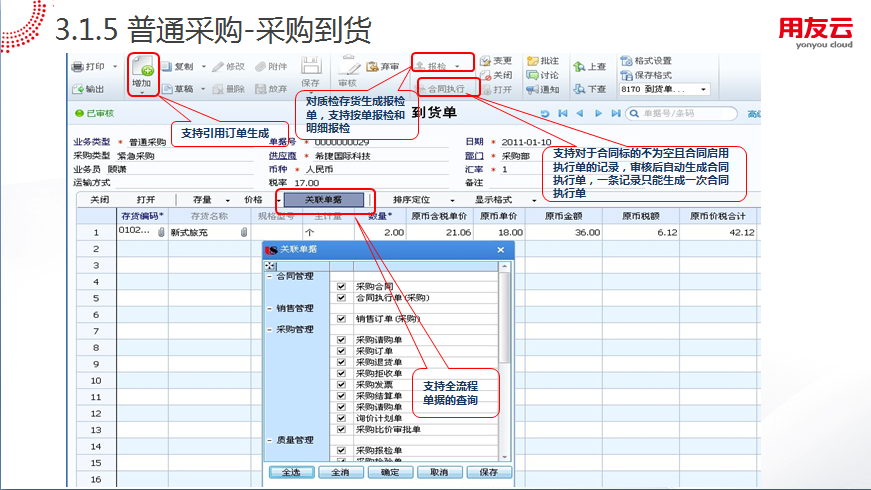Screen dimensions: 871x490
Task: Open the 存量 menu in grid toolbar
Action: (202, 199)
